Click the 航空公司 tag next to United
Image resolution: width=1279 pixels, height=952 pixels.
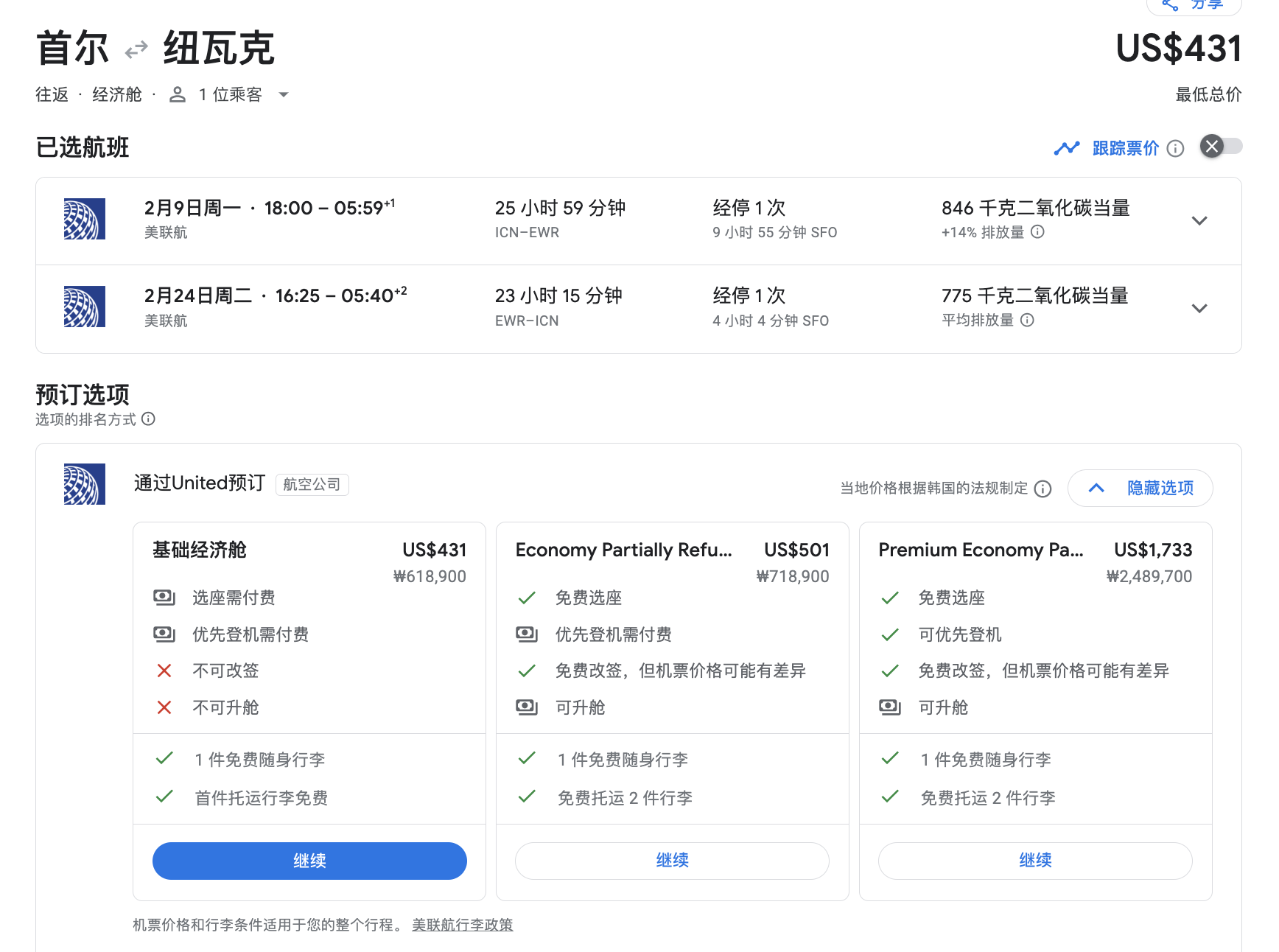[312, 485]
